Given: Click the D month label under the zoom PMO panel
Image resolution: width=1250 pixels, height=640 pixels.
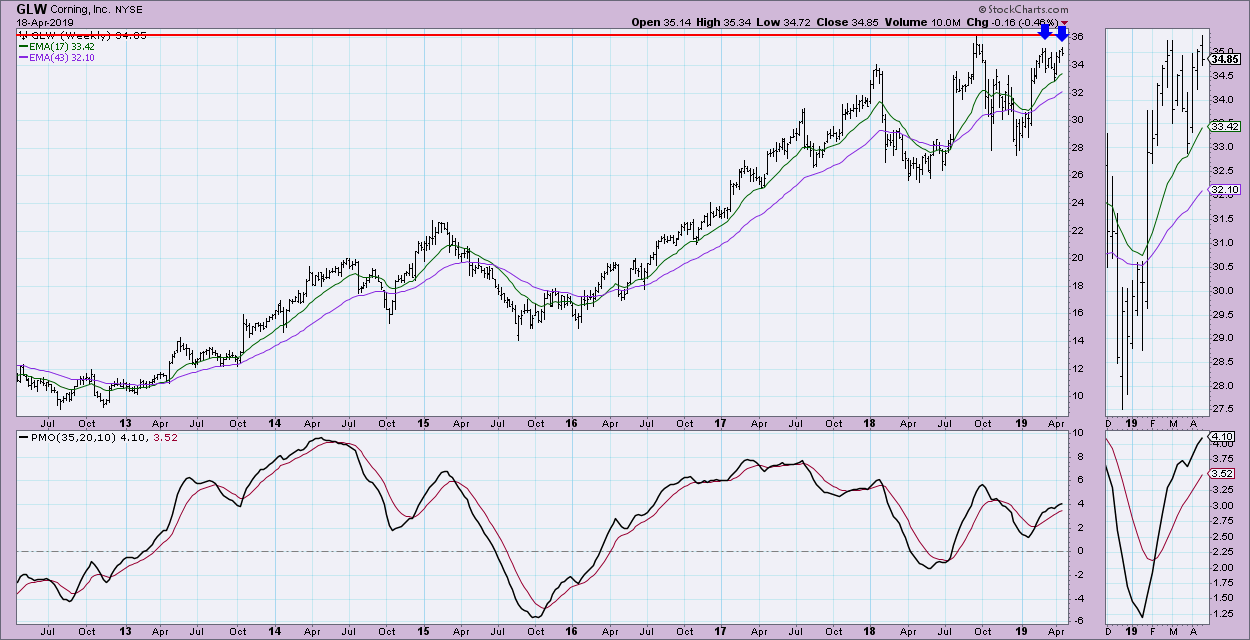Looking at the screenshot, I should coord(1109,633).
